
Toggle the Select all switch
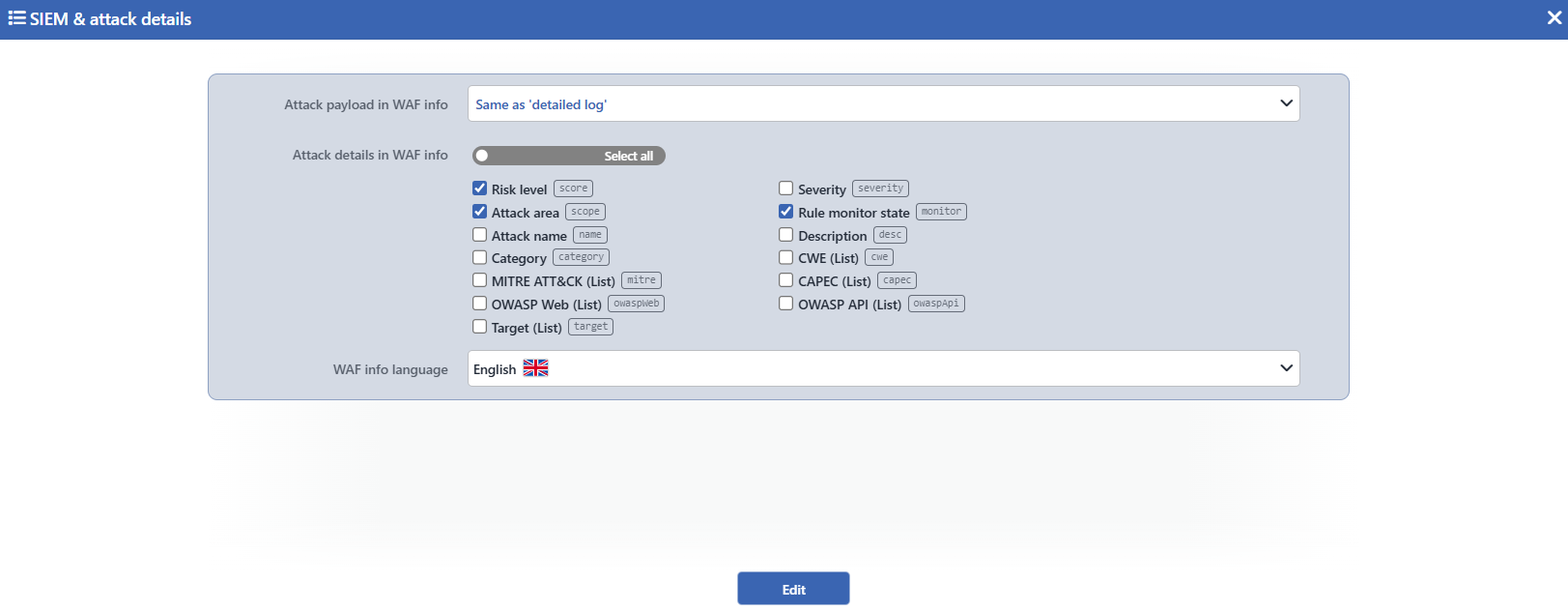[568, 156]
